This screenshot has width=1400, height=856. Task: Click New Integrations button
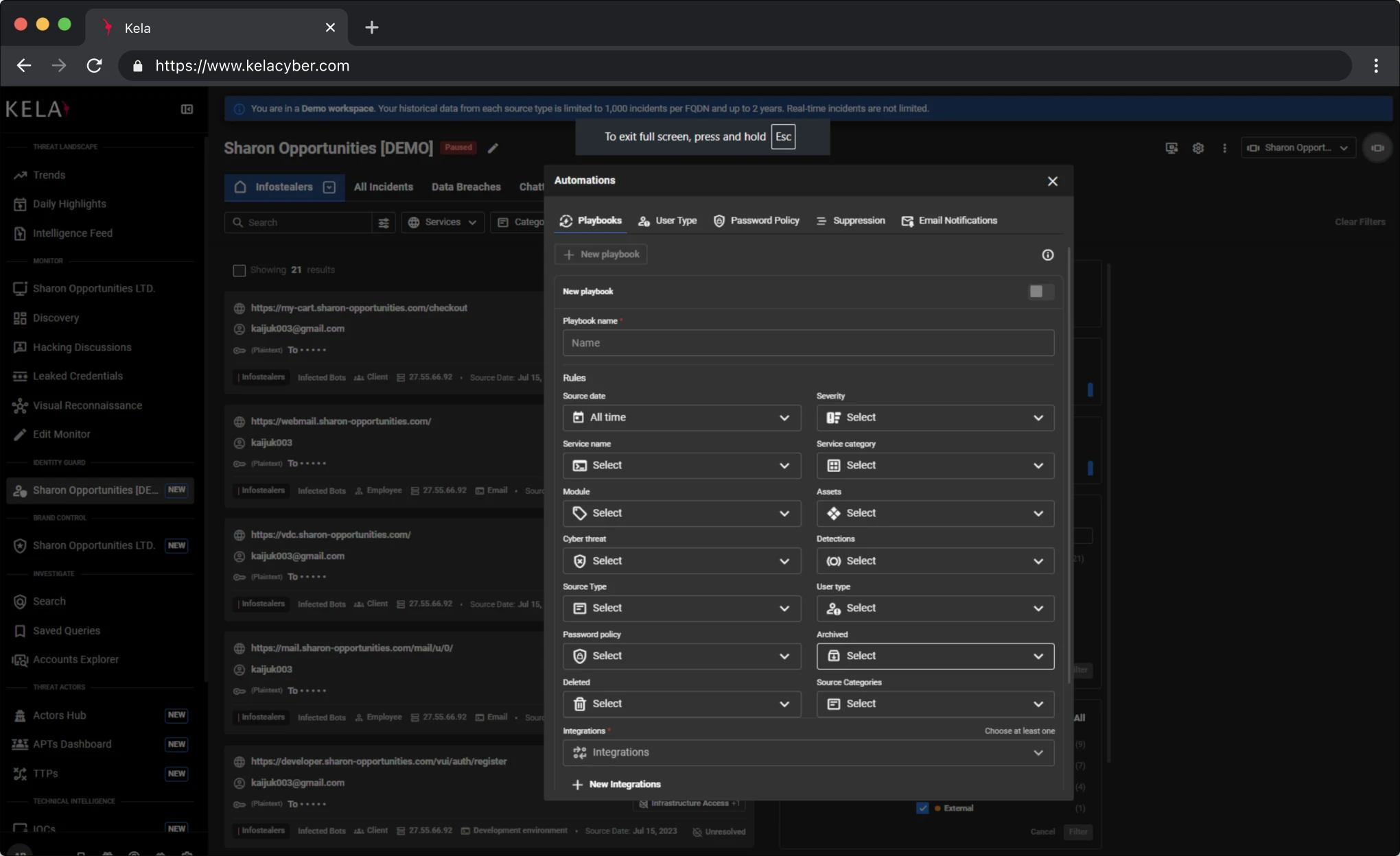click(x=616, y=785)
